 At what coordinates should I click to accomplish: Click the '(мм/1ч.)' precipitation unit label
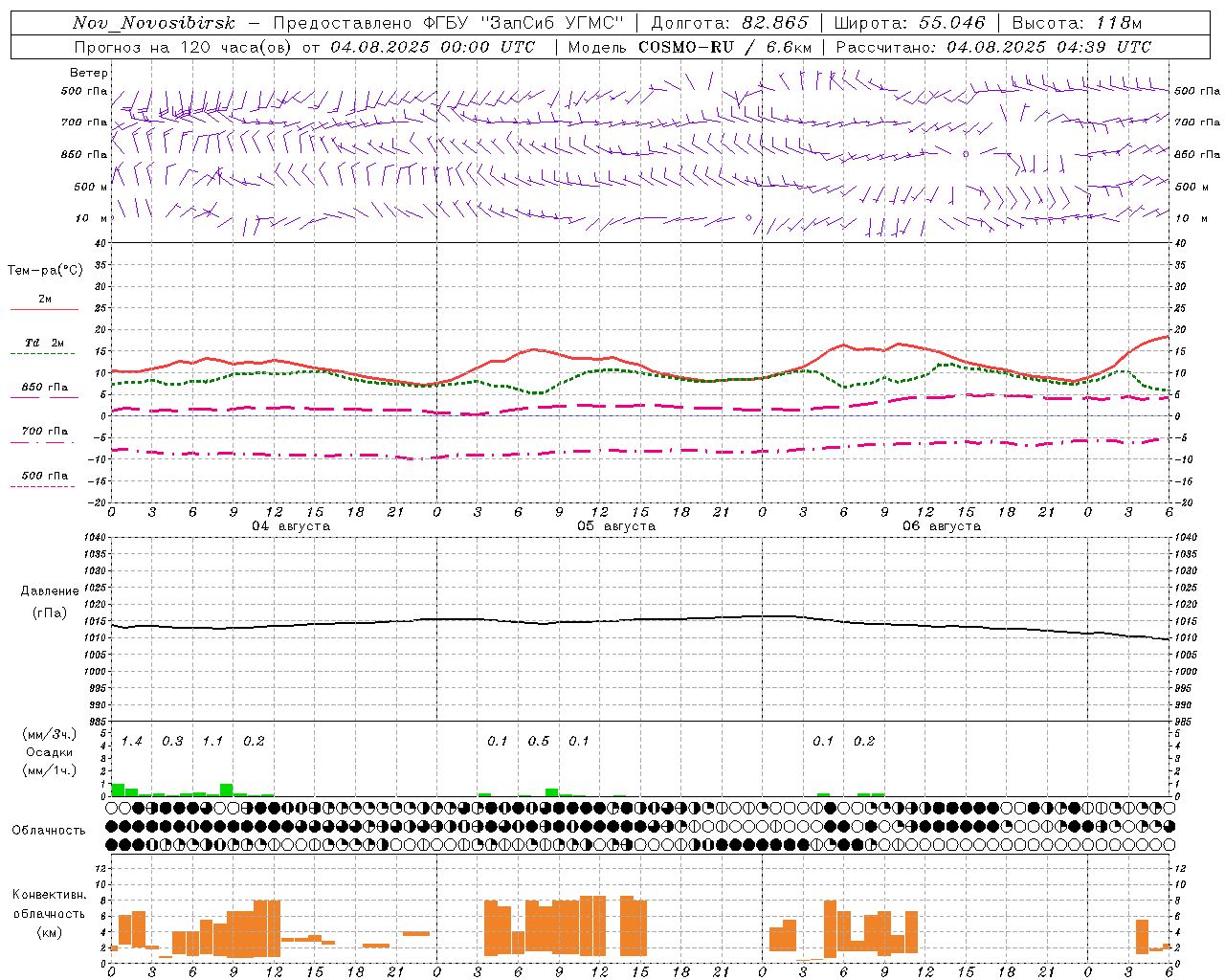[50, 770]
